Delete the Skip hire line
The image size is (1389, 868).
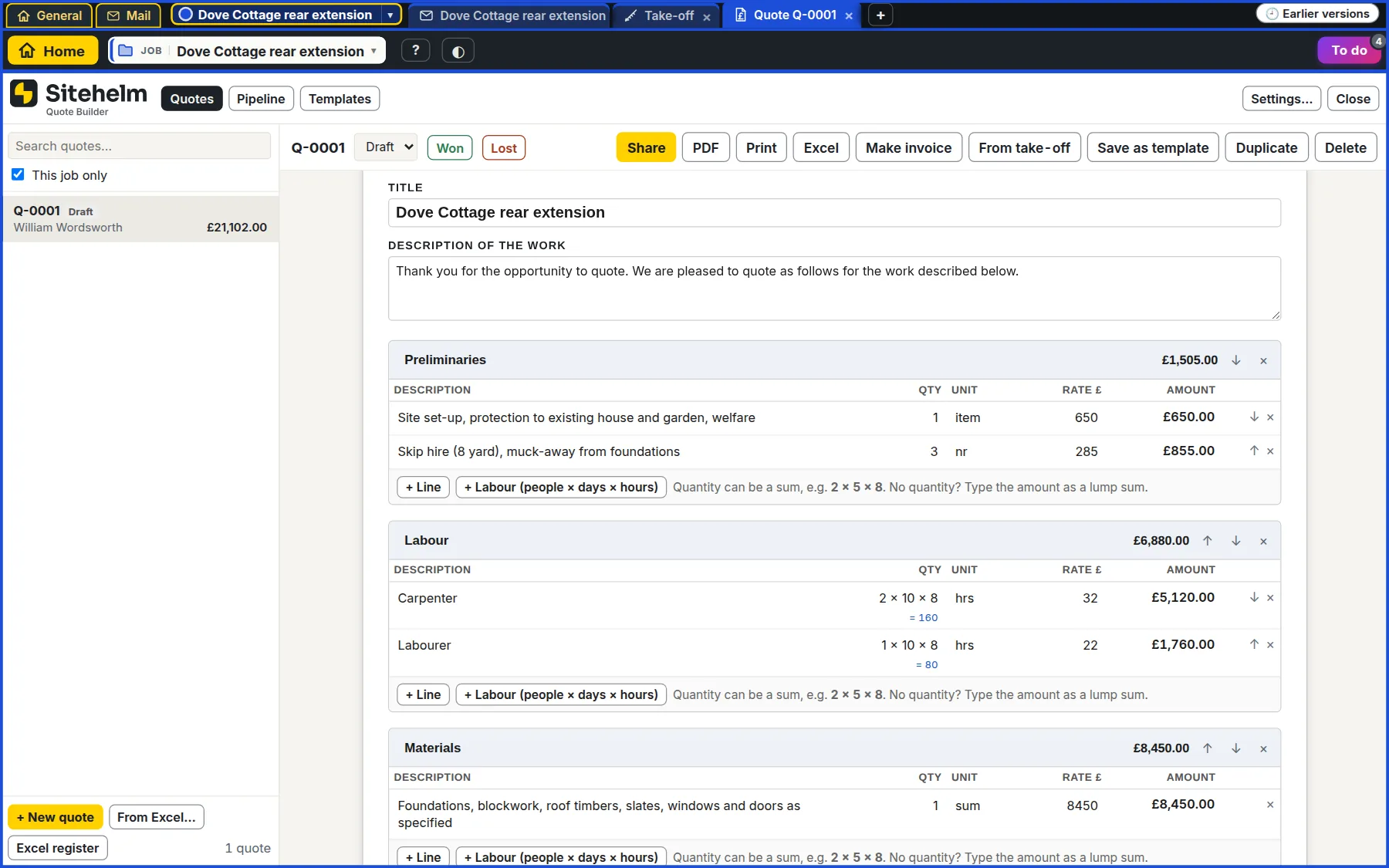[1270, 451]
